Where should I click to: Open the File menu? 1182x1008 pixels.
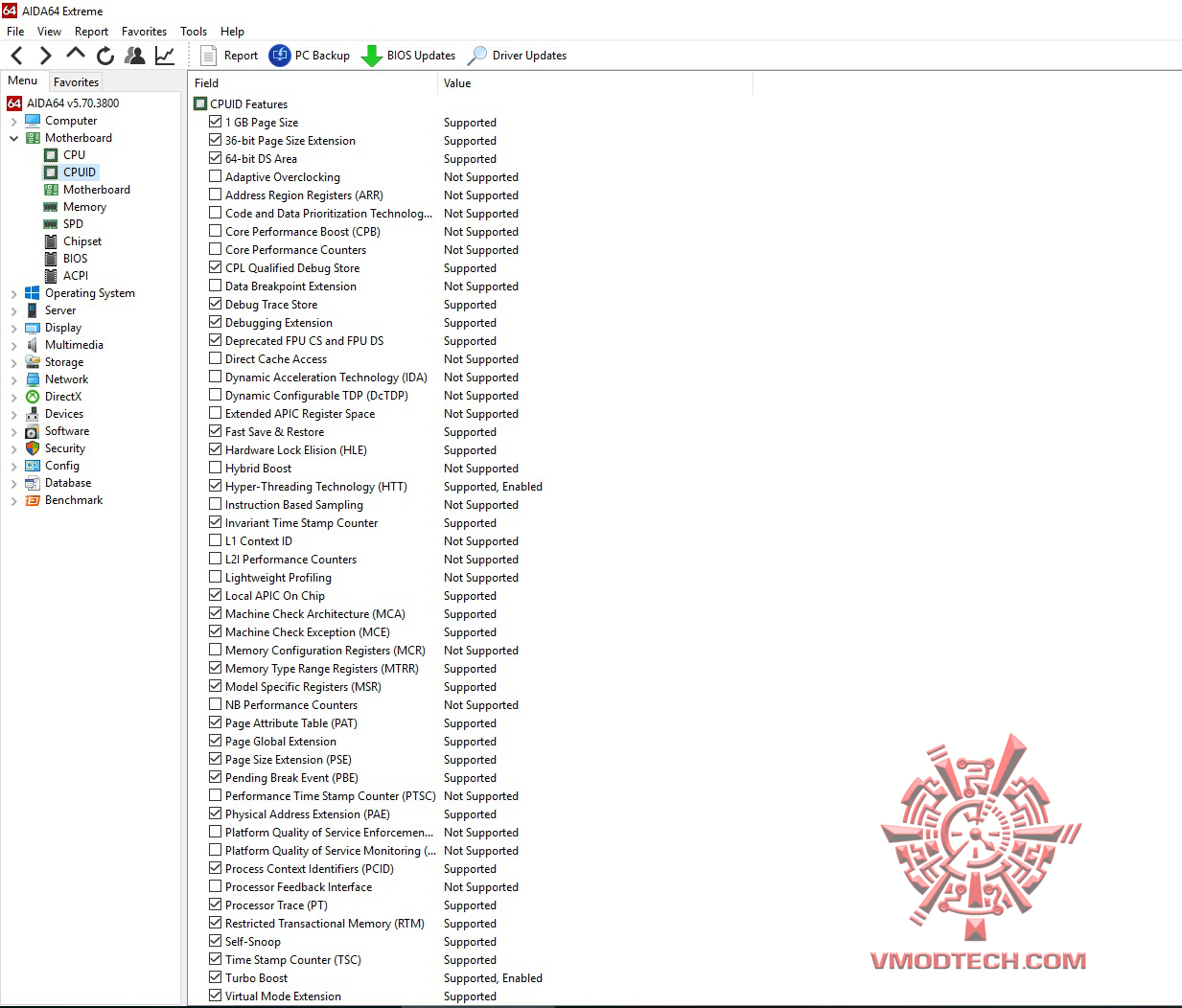pyautogui.click(x=15, y=32)
